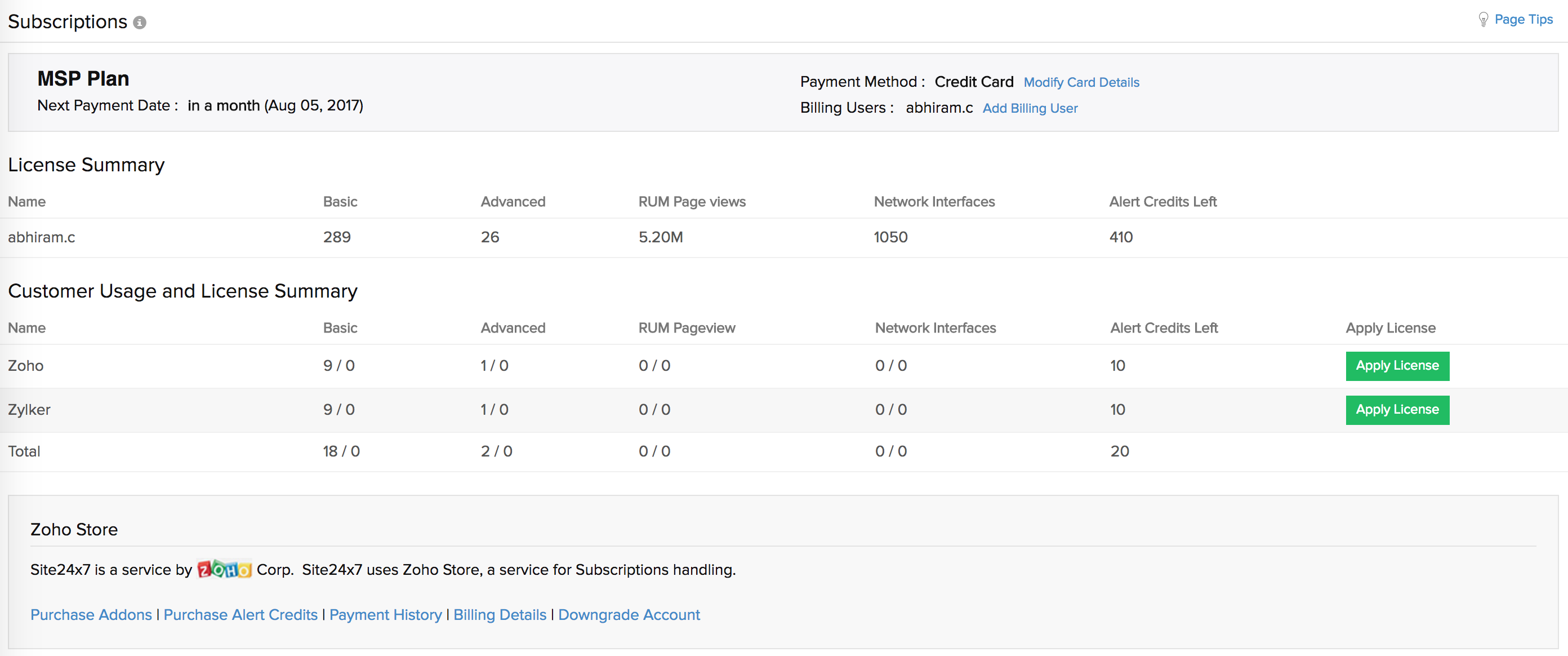
Task: Open Modify Card Details link
Action: [x=1081, y=82]
